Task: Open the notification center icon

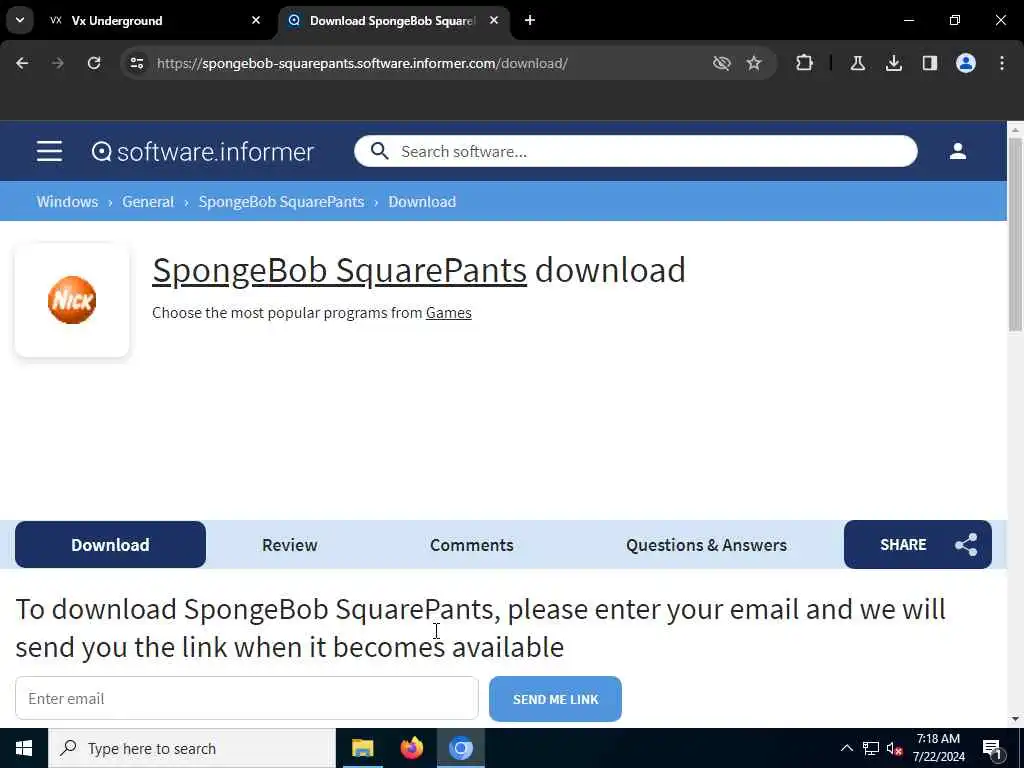Action: [x=993, y=748]
